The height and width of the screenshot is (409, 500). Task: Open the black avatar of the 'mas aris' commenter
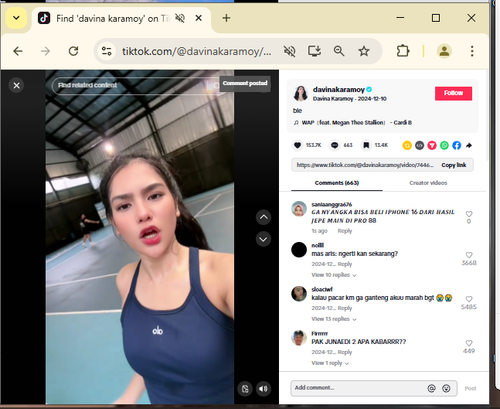pyautogui.click(x=299, y=250)
